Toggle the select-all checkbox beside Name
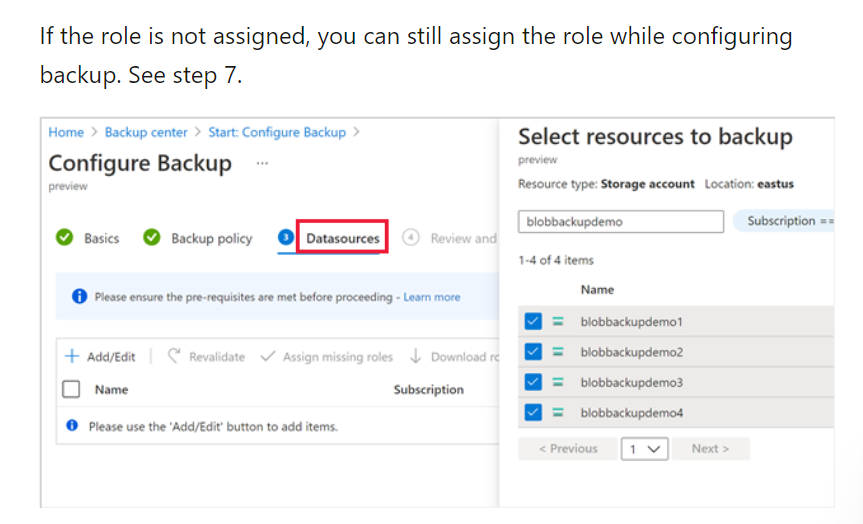This screenshot has height=524, width=863. (71, 390)
